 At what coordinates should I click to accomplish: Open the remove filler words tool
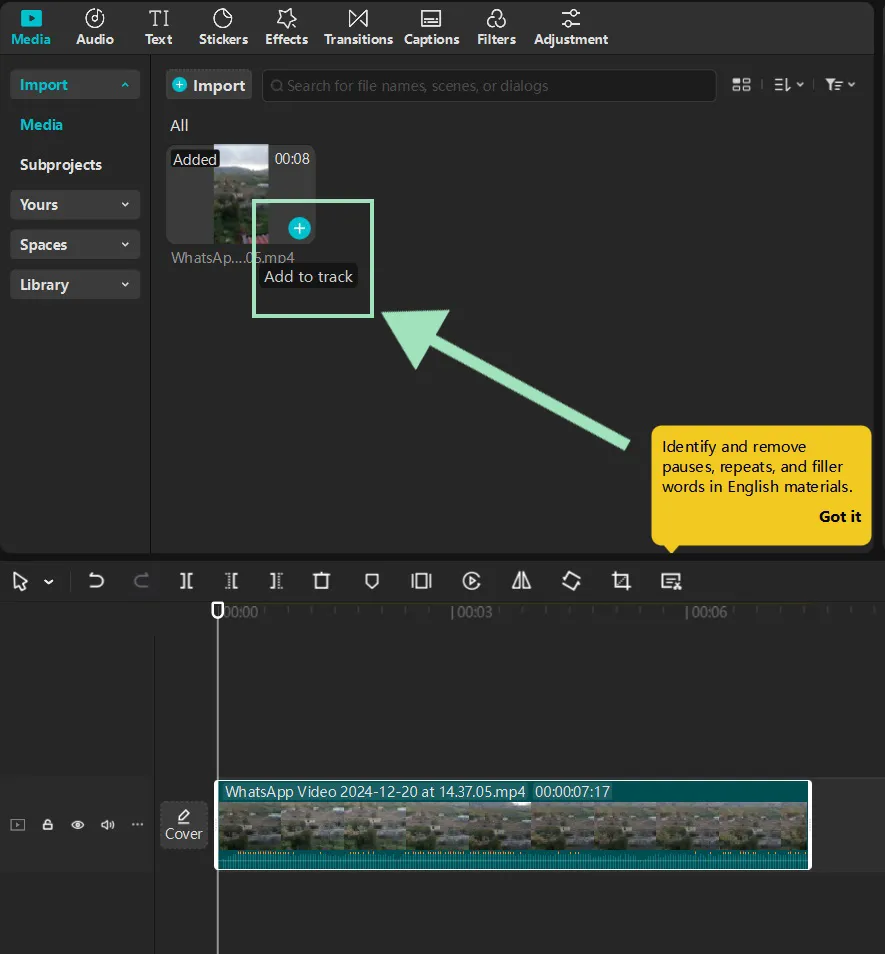671,581
